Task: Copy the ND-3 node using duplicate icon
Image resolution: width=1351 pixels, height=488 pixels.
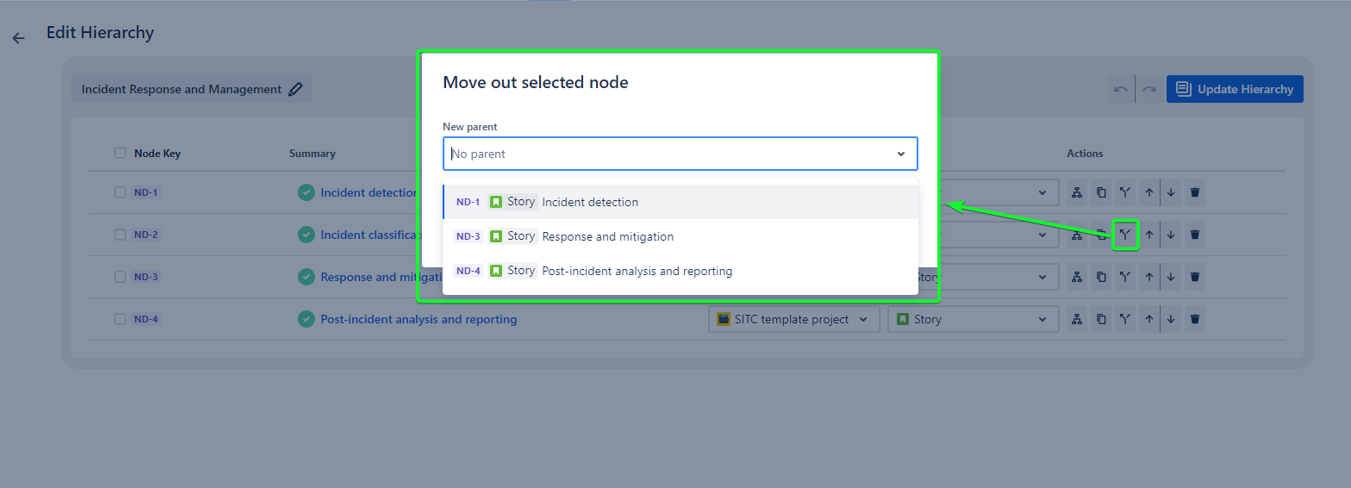Action: click(x=1101, y=277)
